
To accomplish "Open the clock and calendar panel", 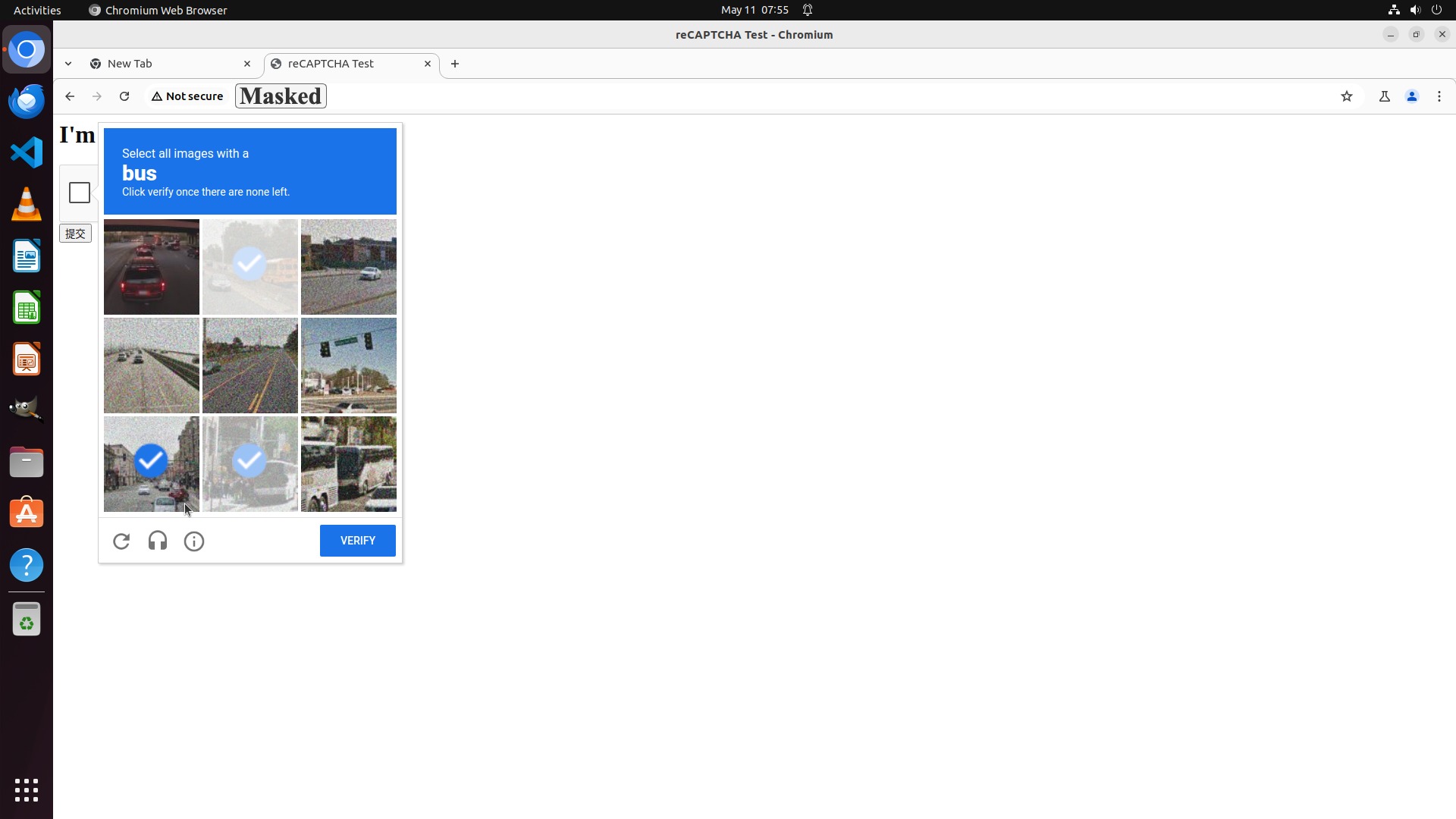I will point(755,10).
